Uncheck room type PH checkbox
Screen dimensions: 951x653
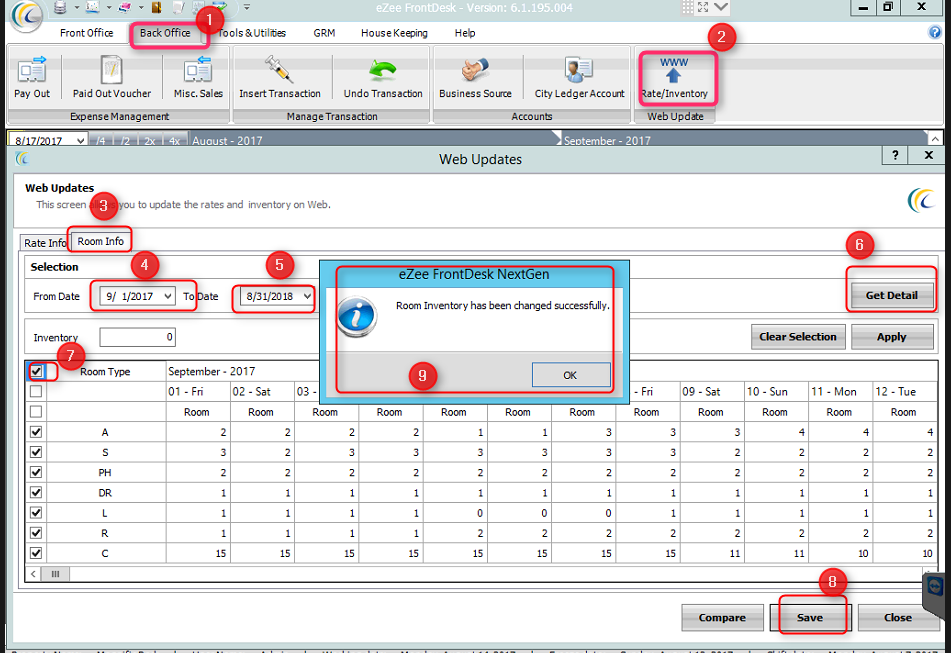point(36,472)
